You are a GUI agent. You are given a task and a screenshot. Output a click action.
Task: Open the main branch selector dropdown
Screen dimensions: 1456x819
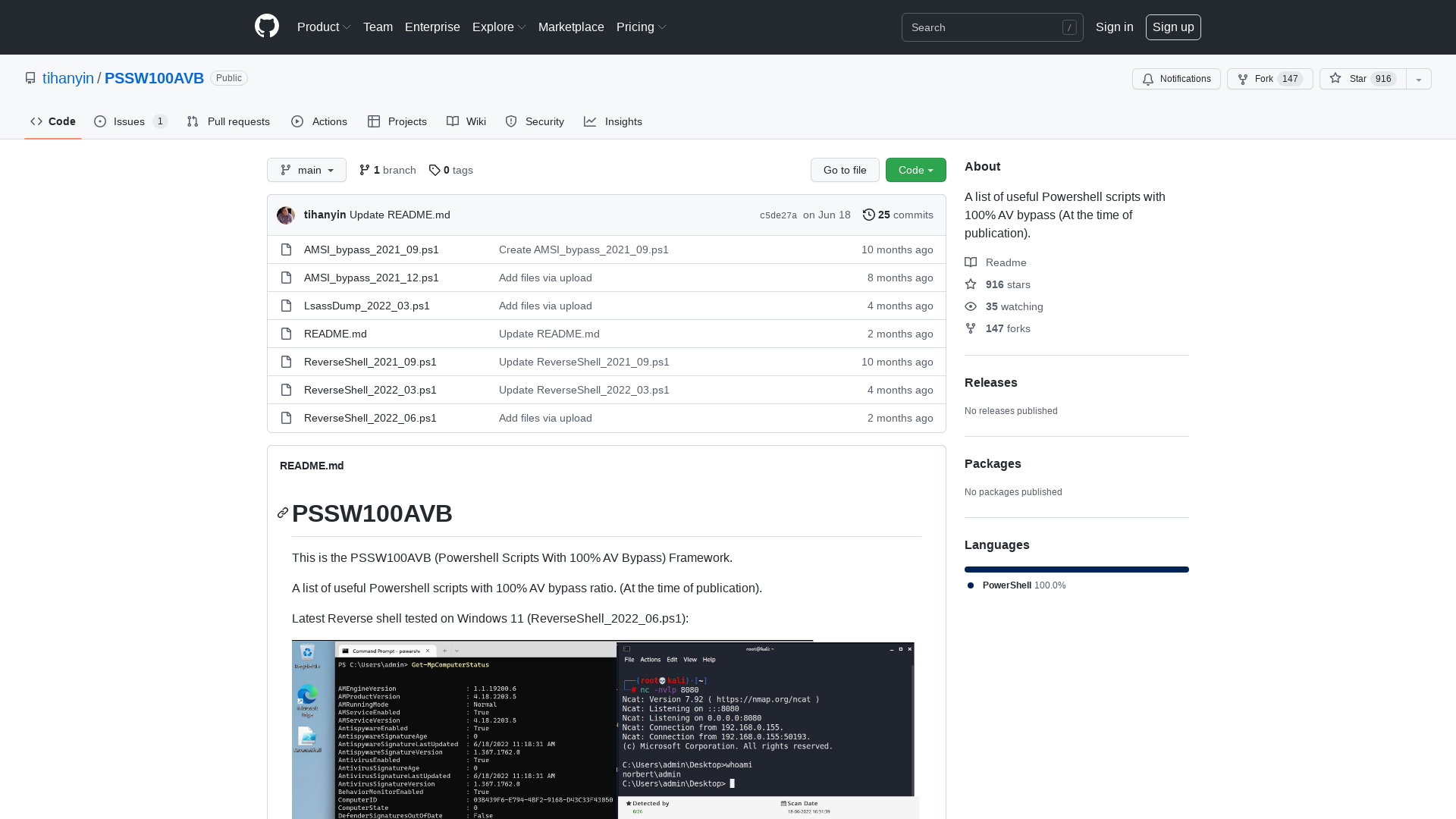[306, 170]
